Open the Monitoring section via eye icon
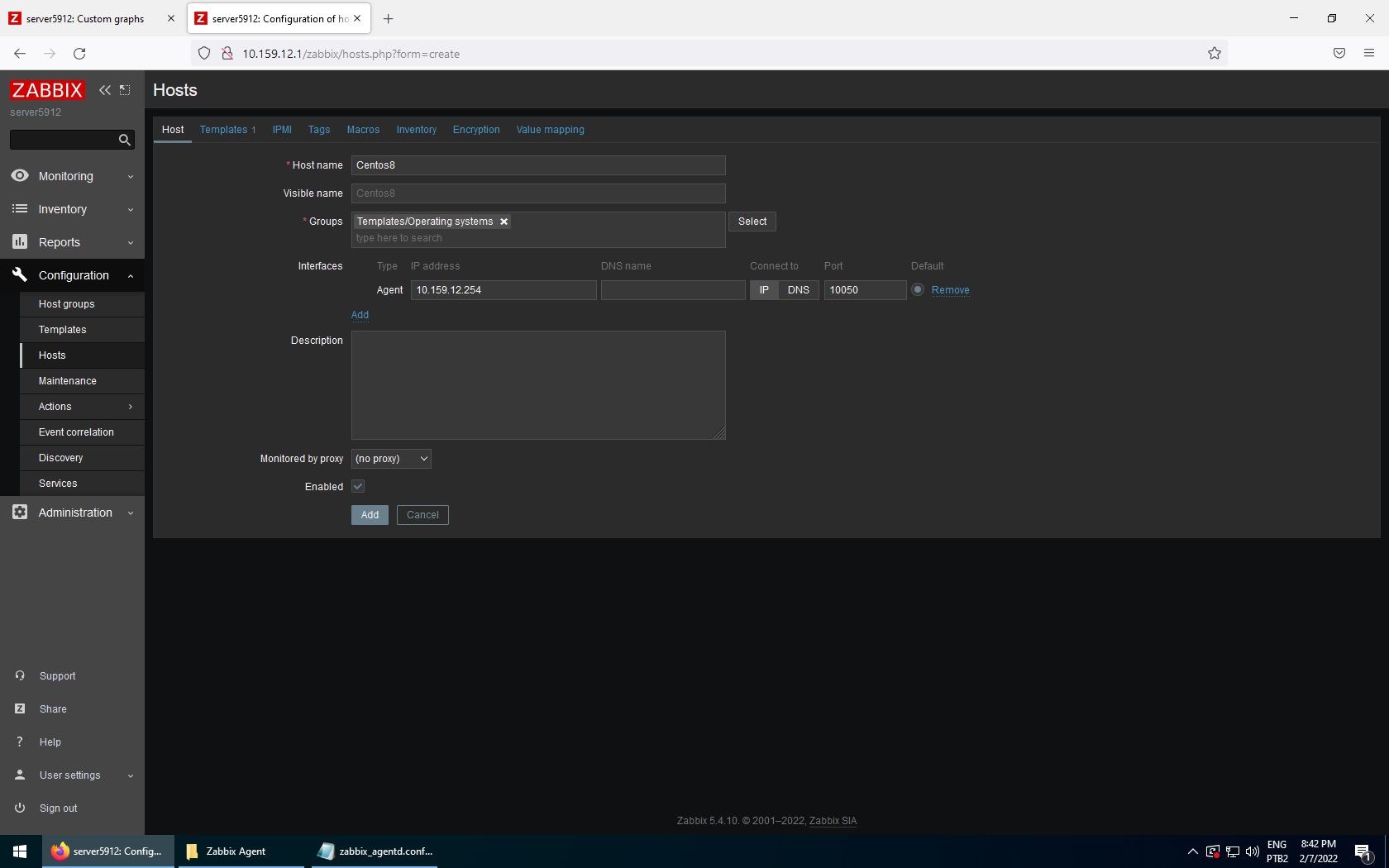Screen dimensions: 1389x868 [x=20, y=176]
